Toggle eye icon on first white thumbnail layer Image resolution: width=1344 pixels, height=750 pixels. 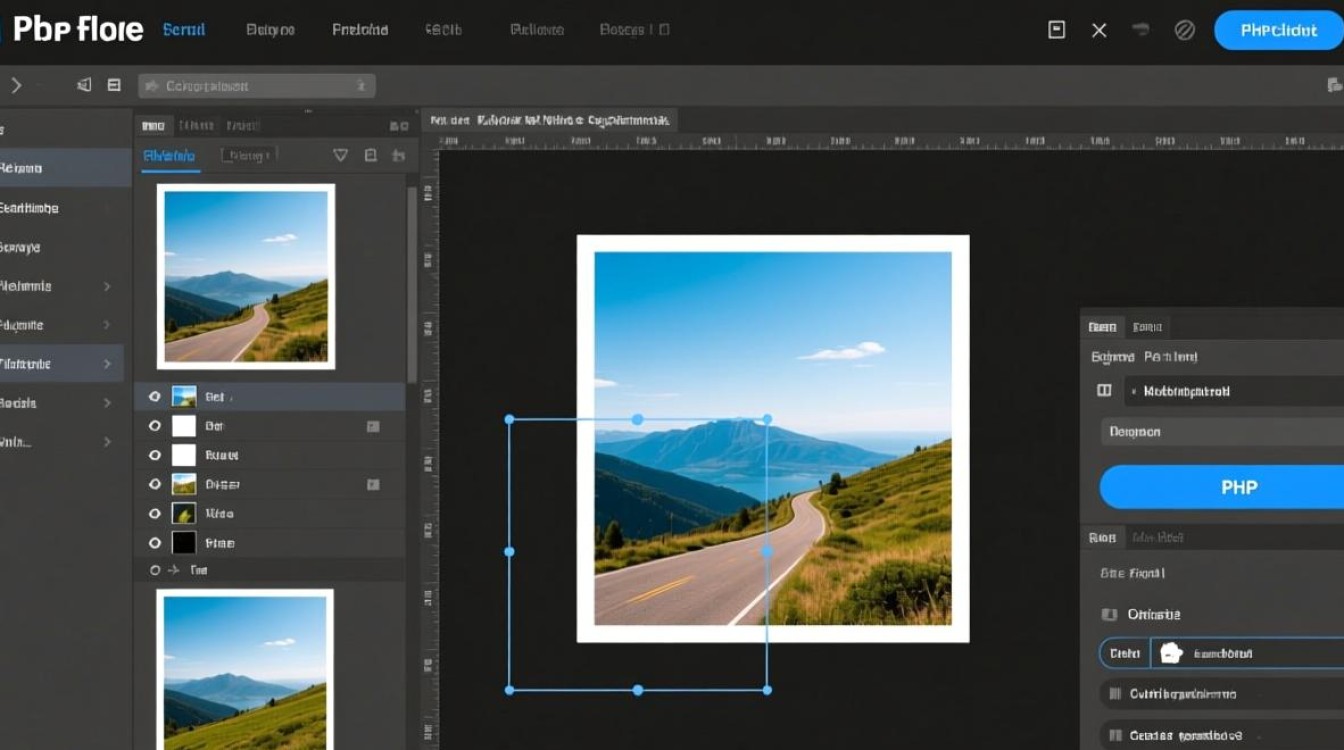pos(154,426)
